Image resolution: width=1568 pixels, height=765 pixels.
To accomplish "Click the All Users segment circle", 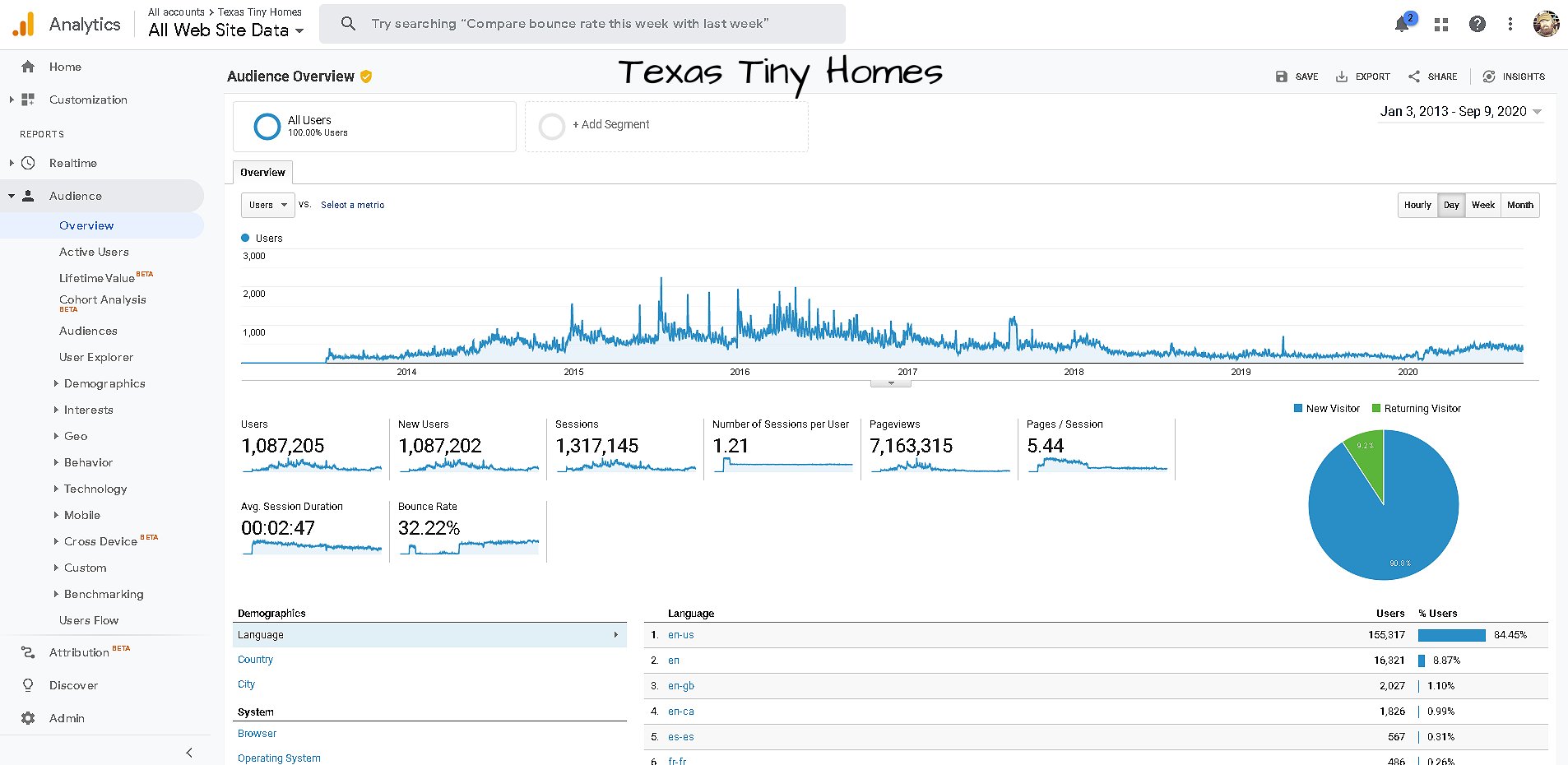I will pyautogui.click(x=267, y=126).
